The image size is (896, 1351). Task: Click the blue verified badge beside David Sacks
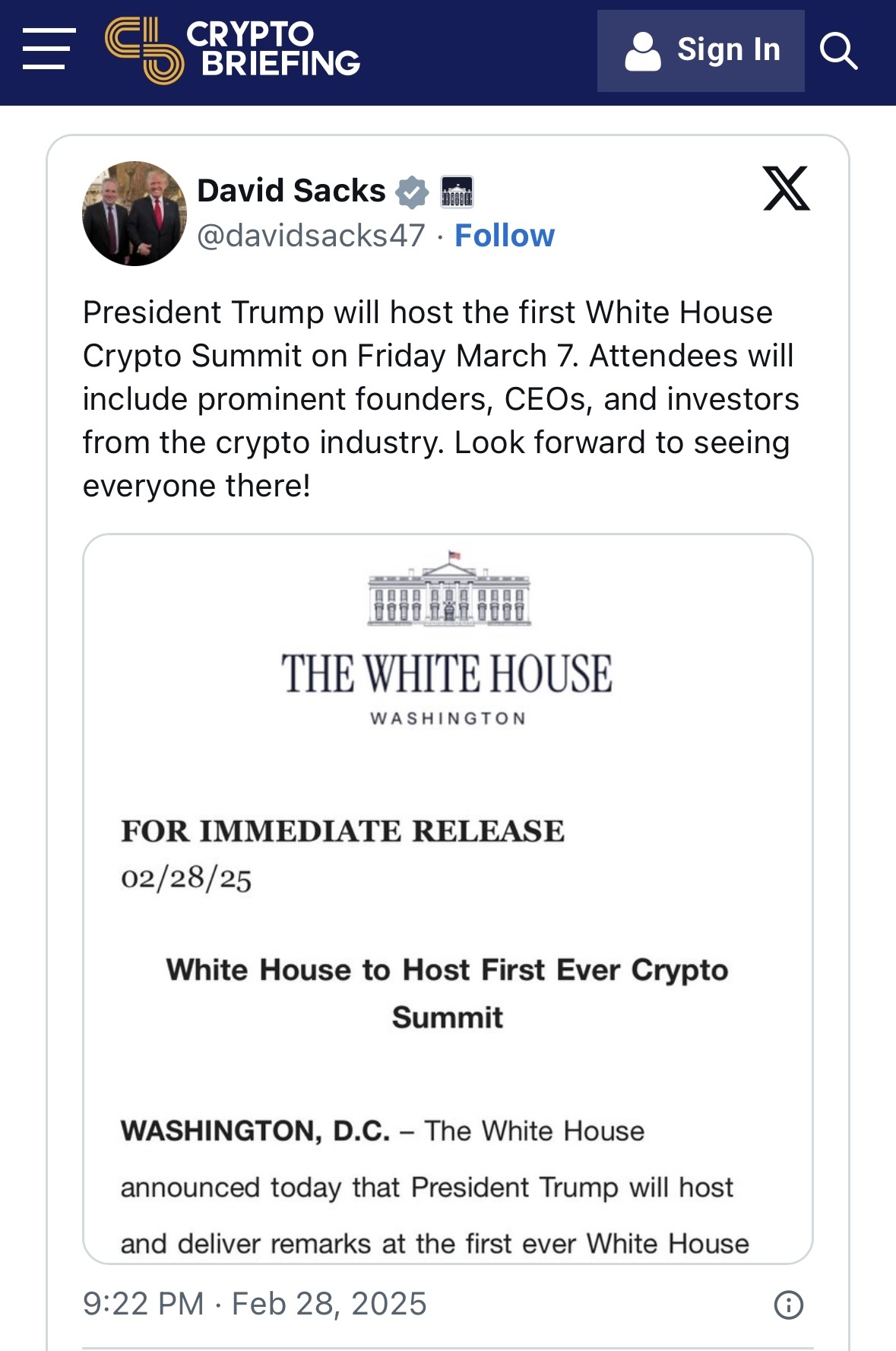coord(412,192)
